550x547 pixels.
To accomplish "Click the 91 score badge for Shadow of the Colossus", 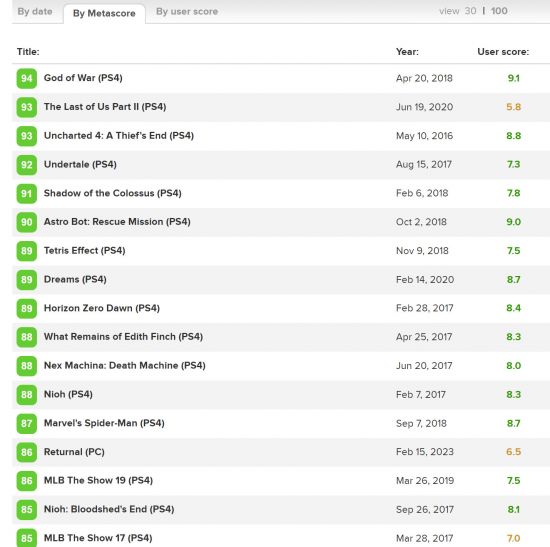I will pos(27,193).
